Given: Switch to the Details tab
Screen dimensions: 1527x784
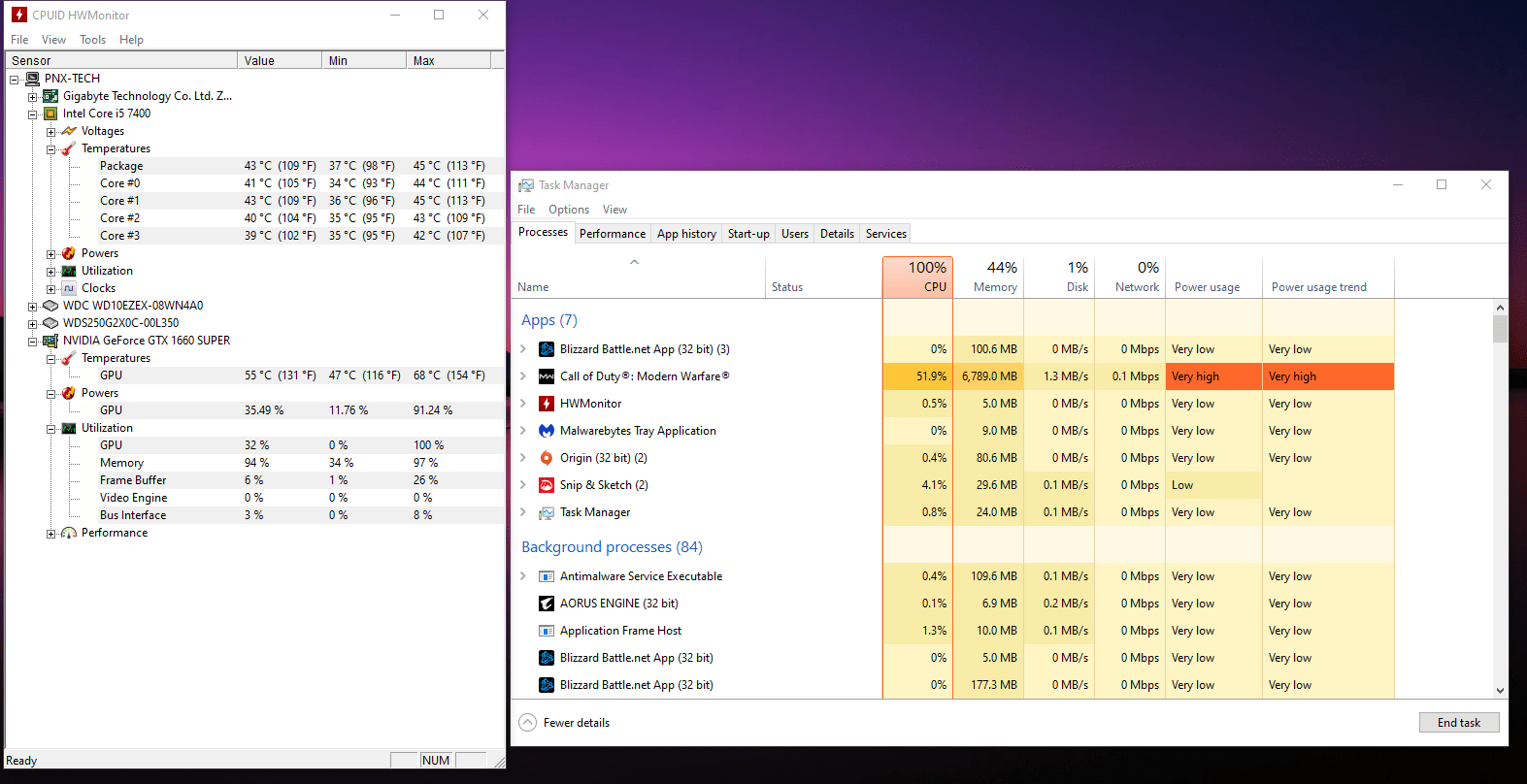Looking at the screenshot, I should (837, 234).
